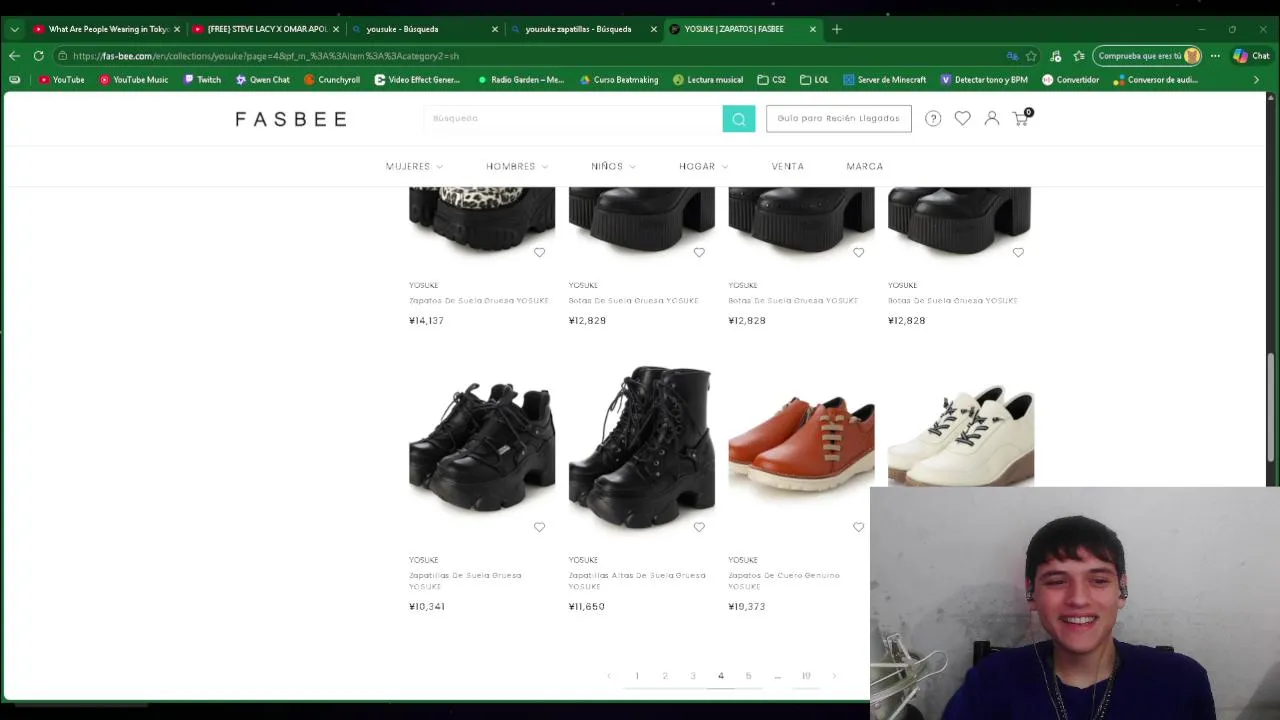Switch to yousuke zapatillas - Búsqueda tab
This screenshot has width=1280, height=720.
(x=583, y=29)
